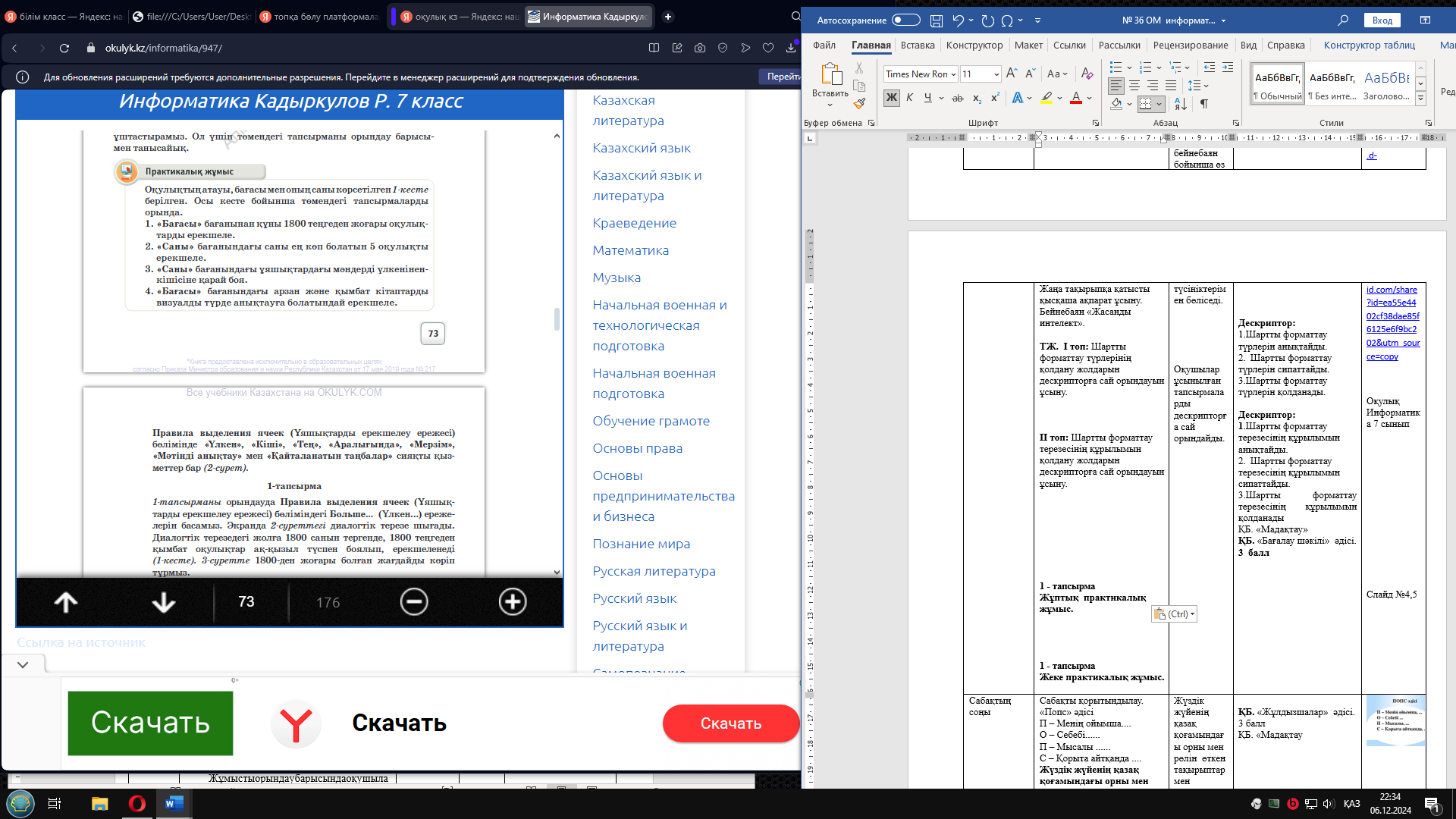Save document with floppy disk icon
The image size is (1456, 819).
pos(937,20)
